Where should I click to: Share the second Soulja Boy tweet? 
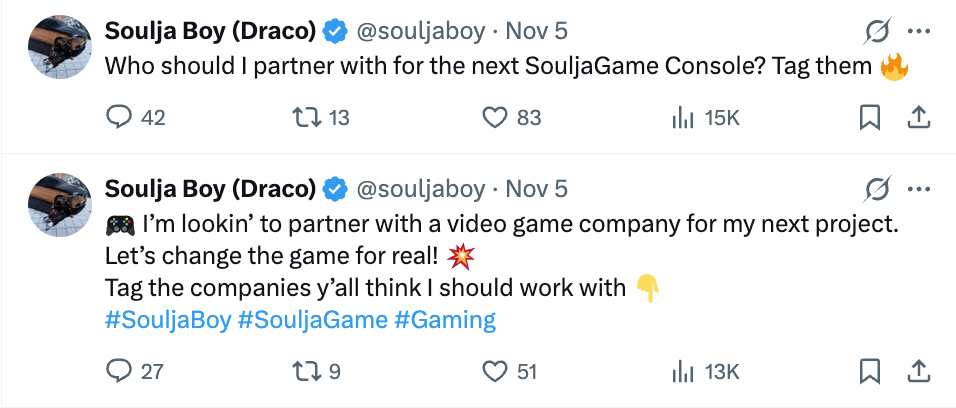[917, 372]
